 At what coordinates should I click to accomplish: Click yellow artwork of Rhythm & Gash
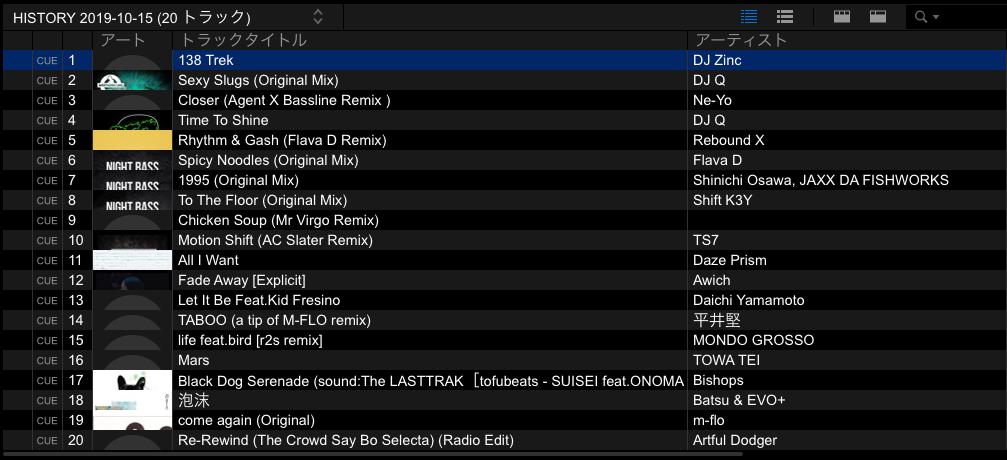tap(132, 140)
